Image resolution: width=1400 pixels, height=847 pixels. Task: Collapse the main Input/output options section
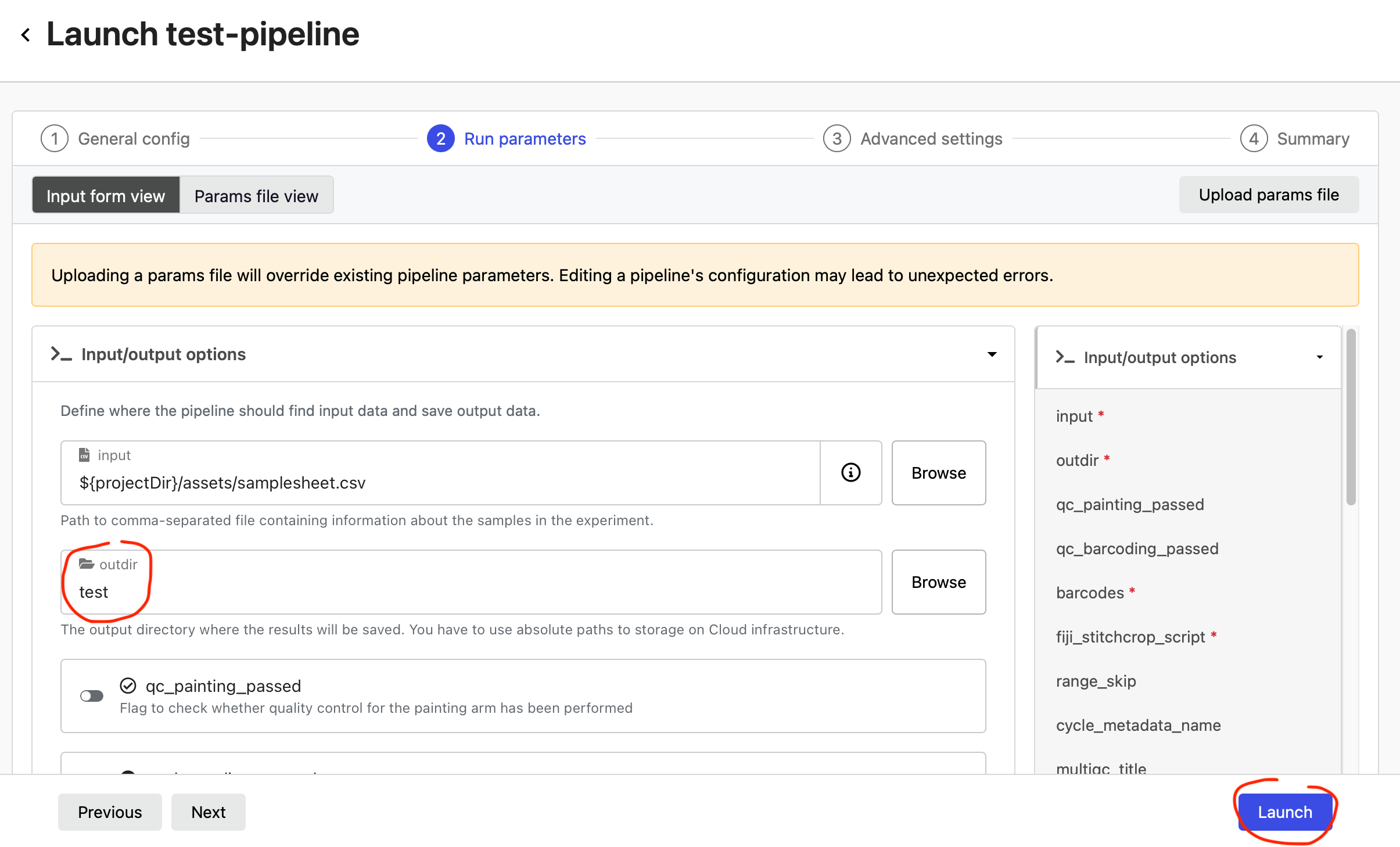pyautogui.click(x=992, y=354)
